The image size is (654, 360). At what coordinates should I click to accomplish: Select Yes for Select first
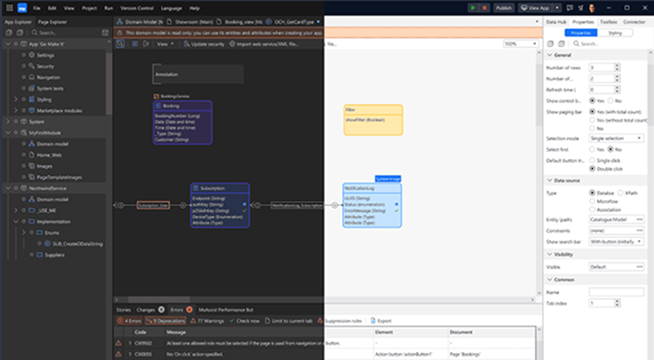pyautogui.click(x=592, y=149)
